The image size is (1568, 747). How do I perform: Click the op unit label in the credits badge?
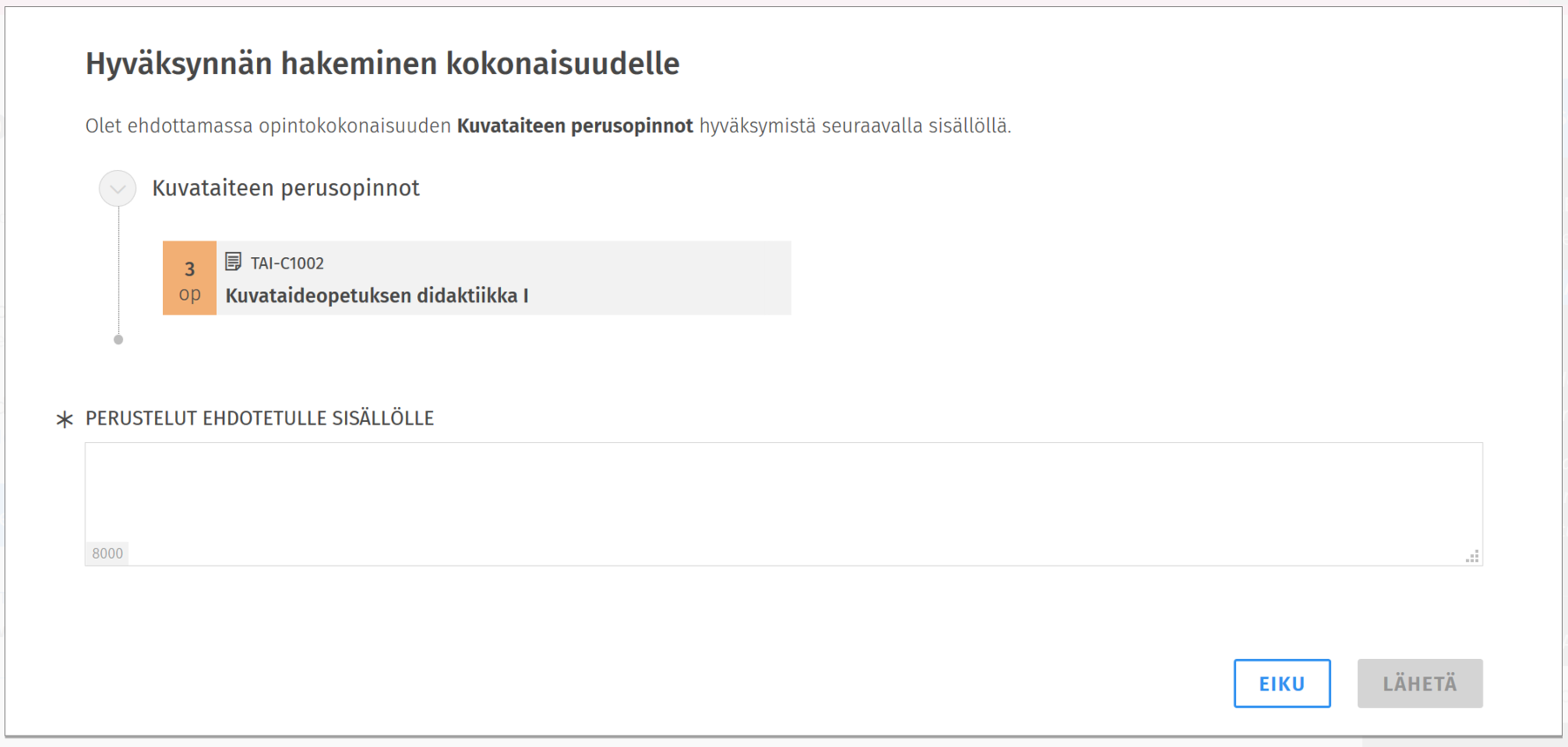[x=189, y=295]
